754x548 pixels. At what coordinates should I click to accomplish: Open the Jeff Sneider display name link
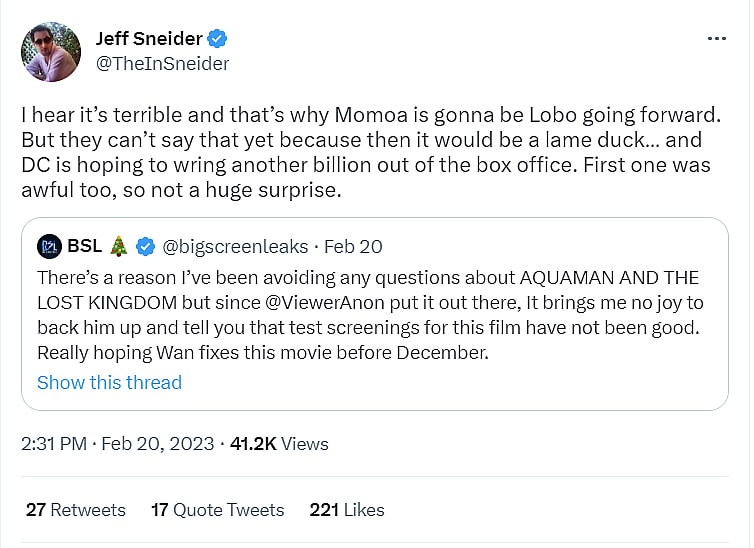pos(149,39)
